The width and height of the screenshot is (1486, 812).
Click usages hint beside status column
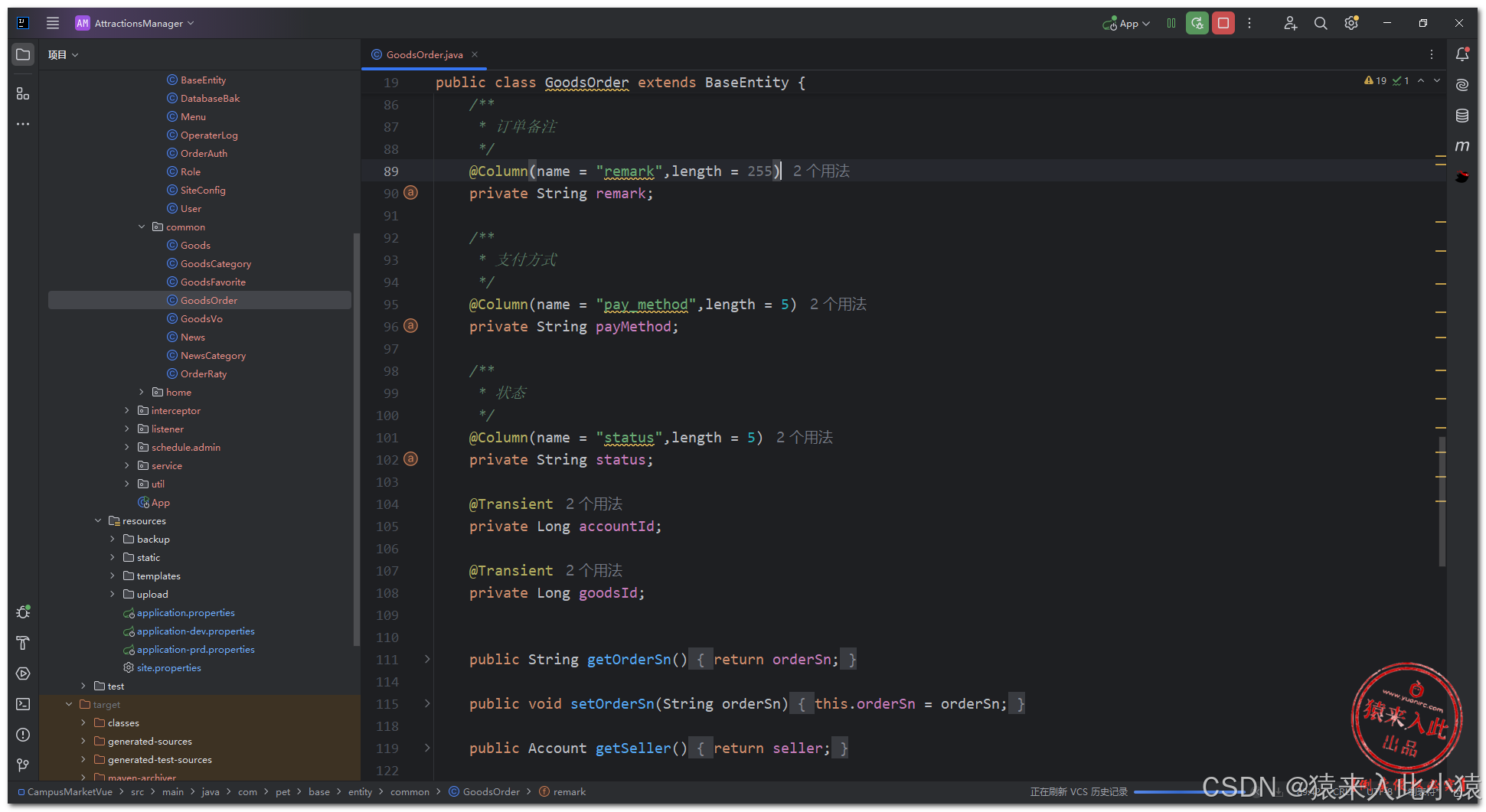(805, 437)
